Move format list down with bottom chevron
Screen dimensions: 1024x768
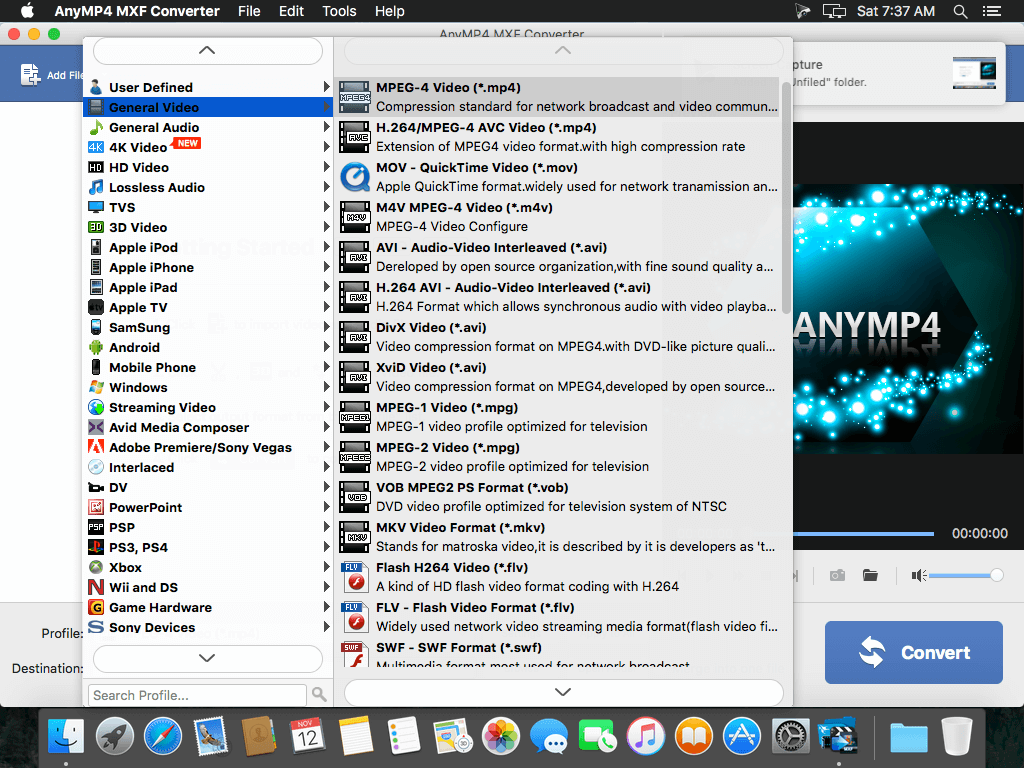click(563, 692)
